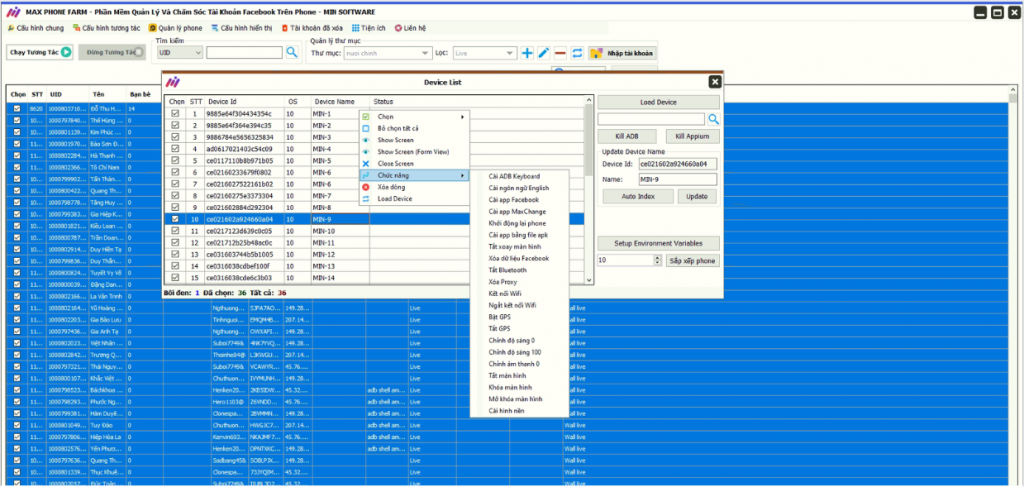Open the Thư mục folder dropdown
Image resolution: width=1024 pixels, height=487 pixels.
pos(387,53)
